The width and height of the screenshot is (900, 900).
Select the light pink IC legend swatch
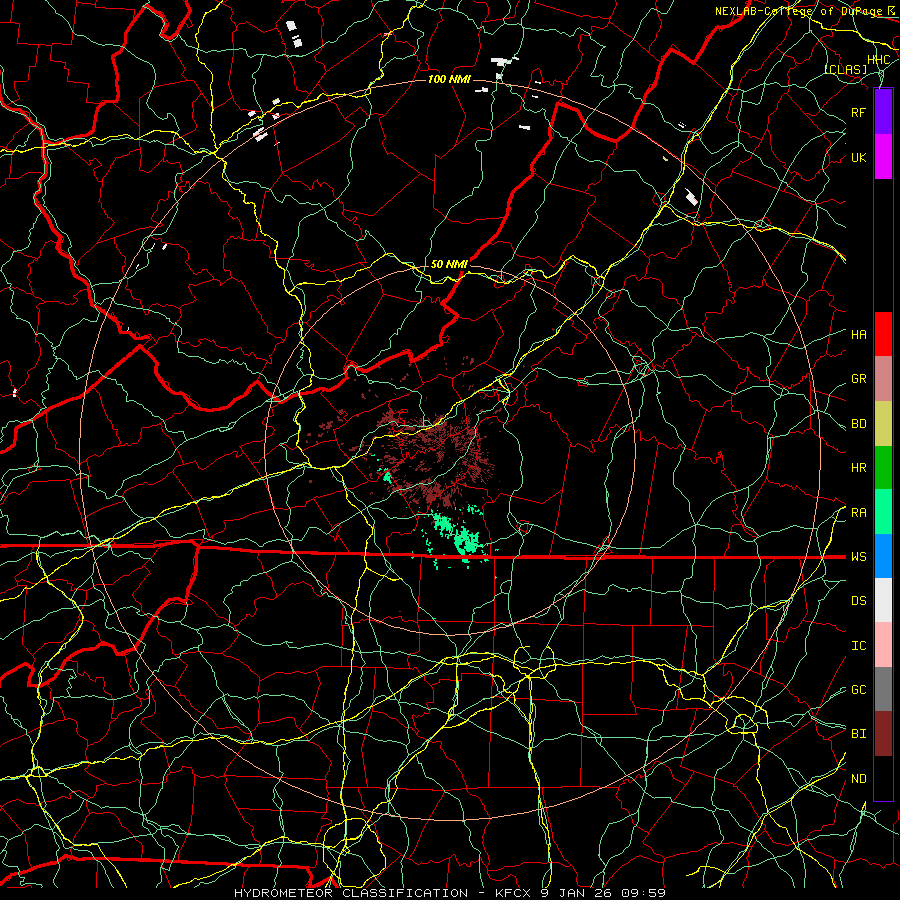[883, 645]
